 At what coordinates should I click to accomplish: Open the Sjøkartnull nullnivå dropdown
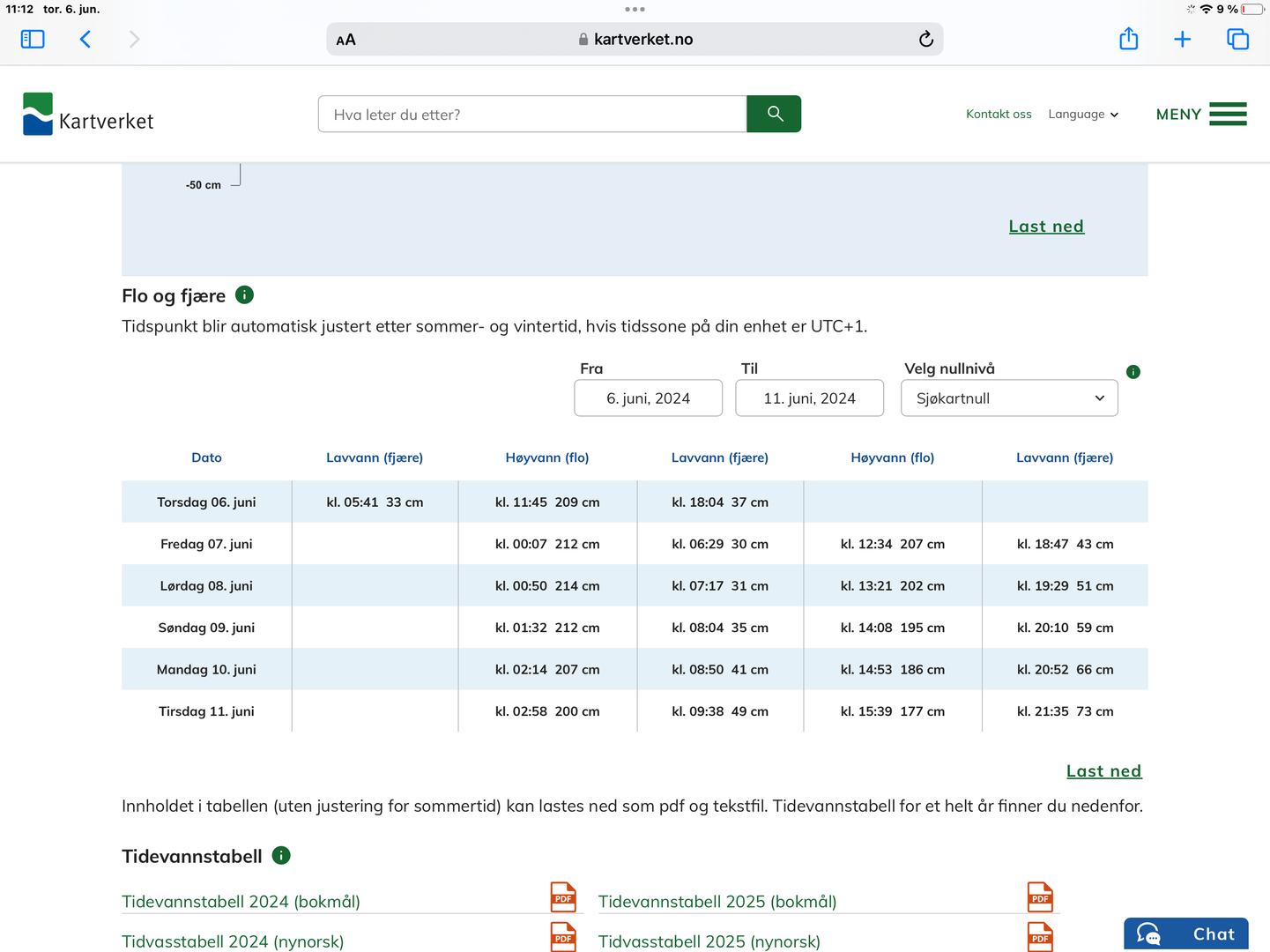[1009, 398]
